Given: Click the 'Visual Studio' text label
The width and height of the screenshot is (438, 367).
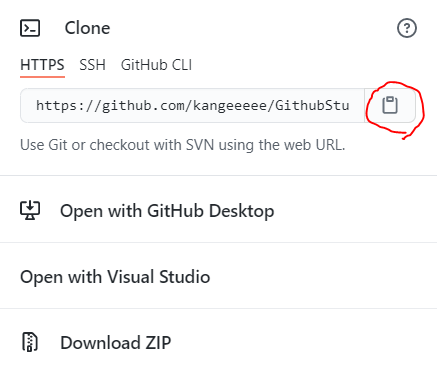Looking at the screenshot, I should 158,277.
